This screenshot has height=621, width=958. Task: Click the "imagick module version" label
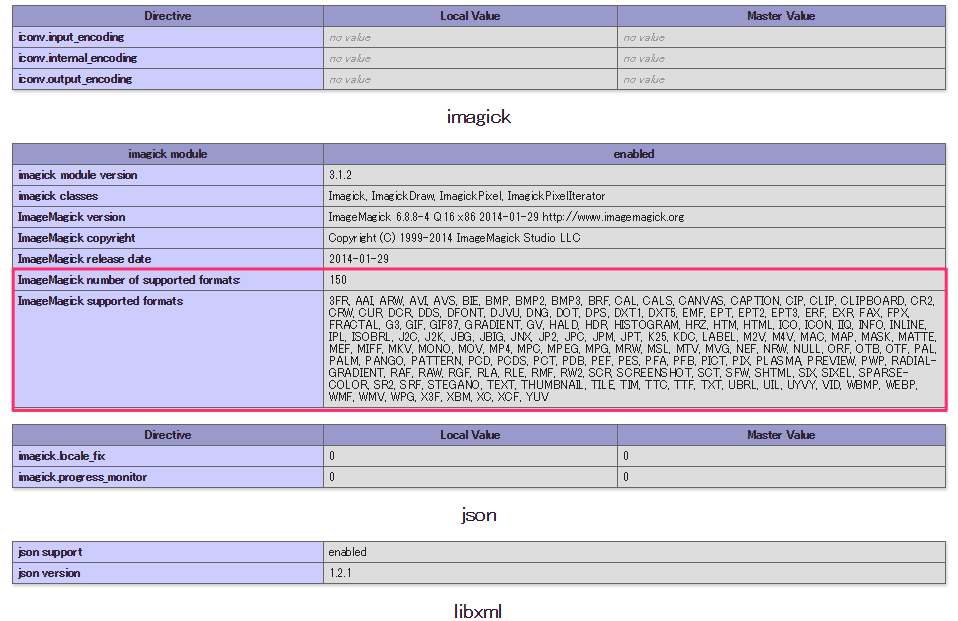[x=78, y=175]
